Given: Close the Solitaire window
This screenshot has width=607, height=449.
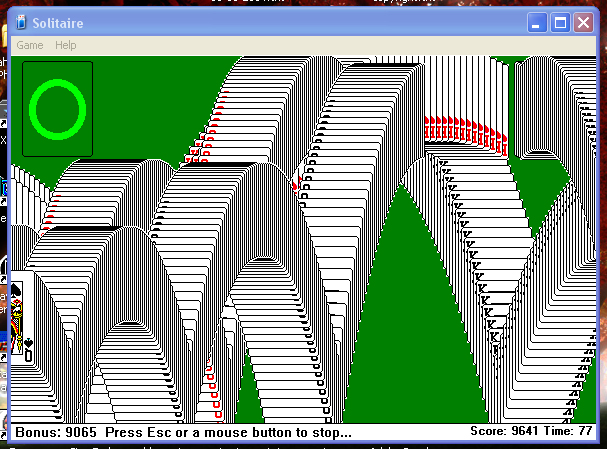Looking at the screenshot, I should 583,22.
